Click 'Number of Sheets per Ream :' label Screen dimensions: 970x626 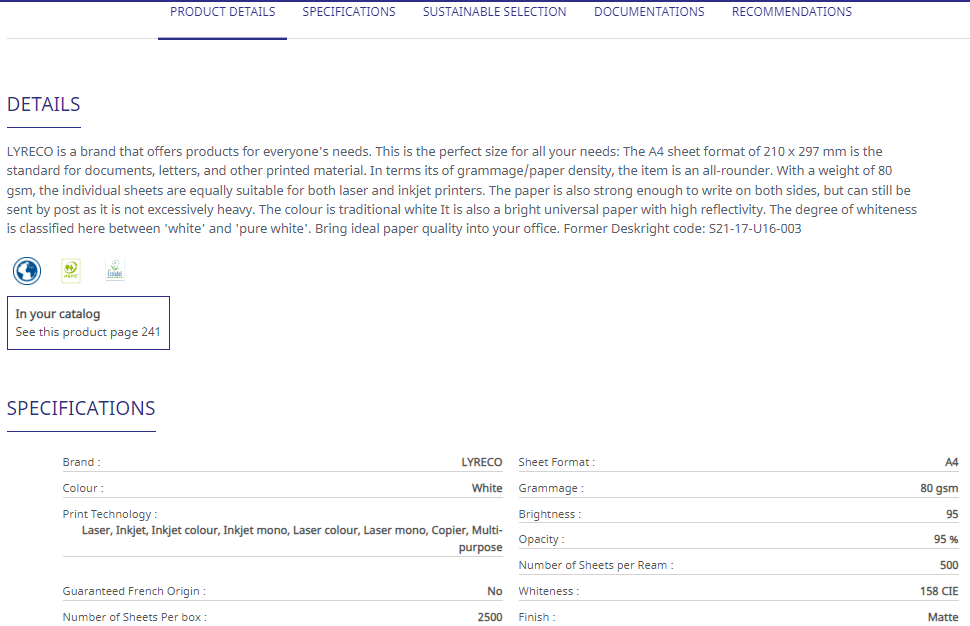pos(596,565)
